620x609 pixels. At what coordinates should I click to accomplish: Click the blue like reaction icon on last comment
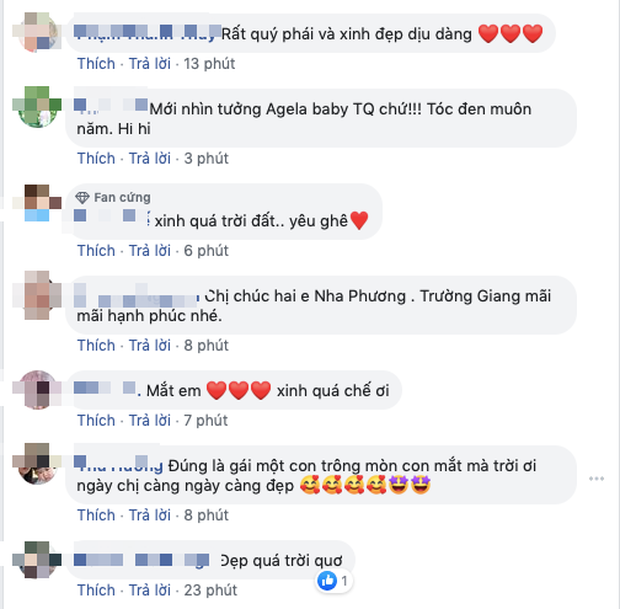click(327, 581)
